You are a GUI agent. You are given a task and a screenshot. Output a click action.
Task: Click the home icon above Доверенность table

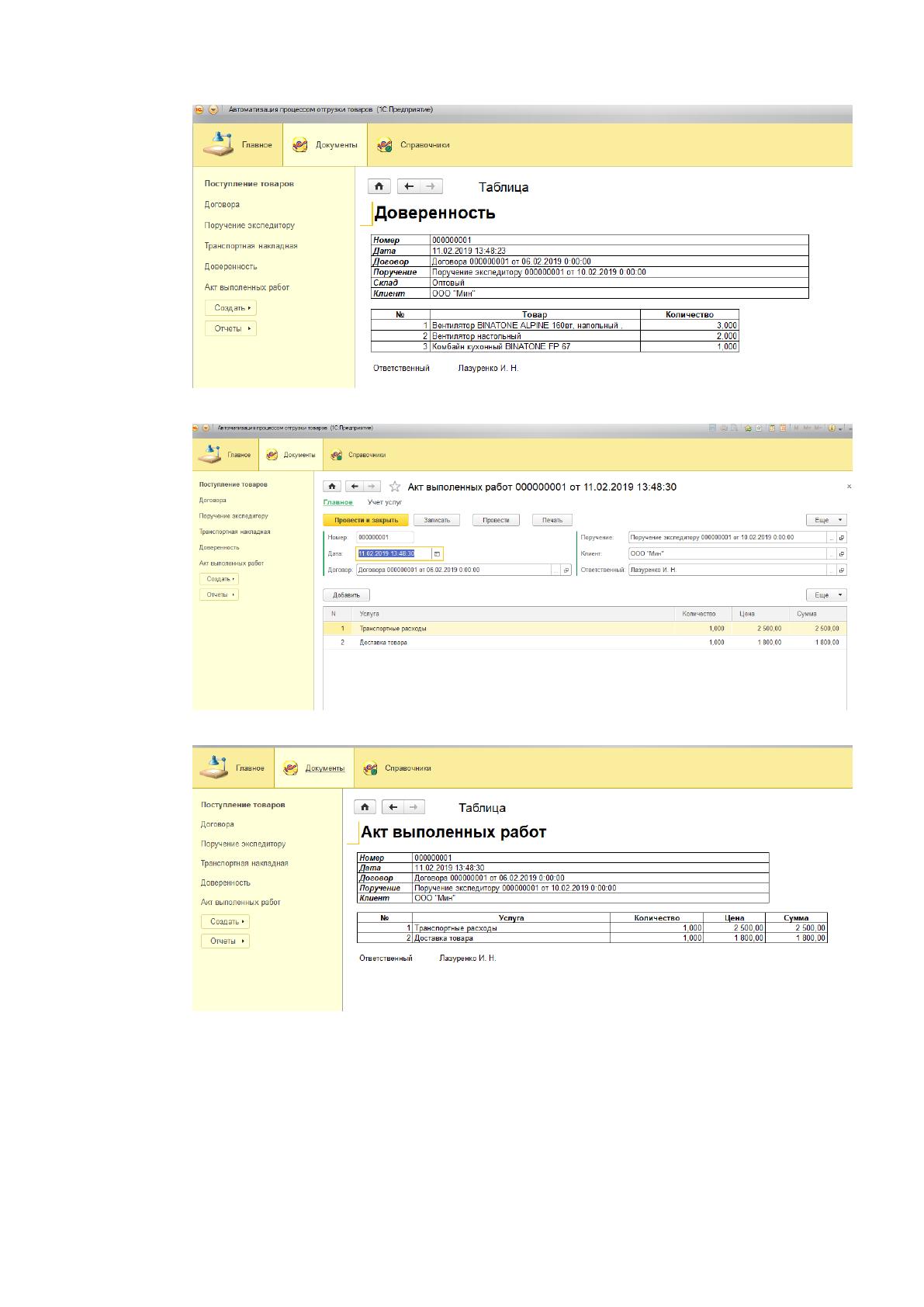[379, 186]
